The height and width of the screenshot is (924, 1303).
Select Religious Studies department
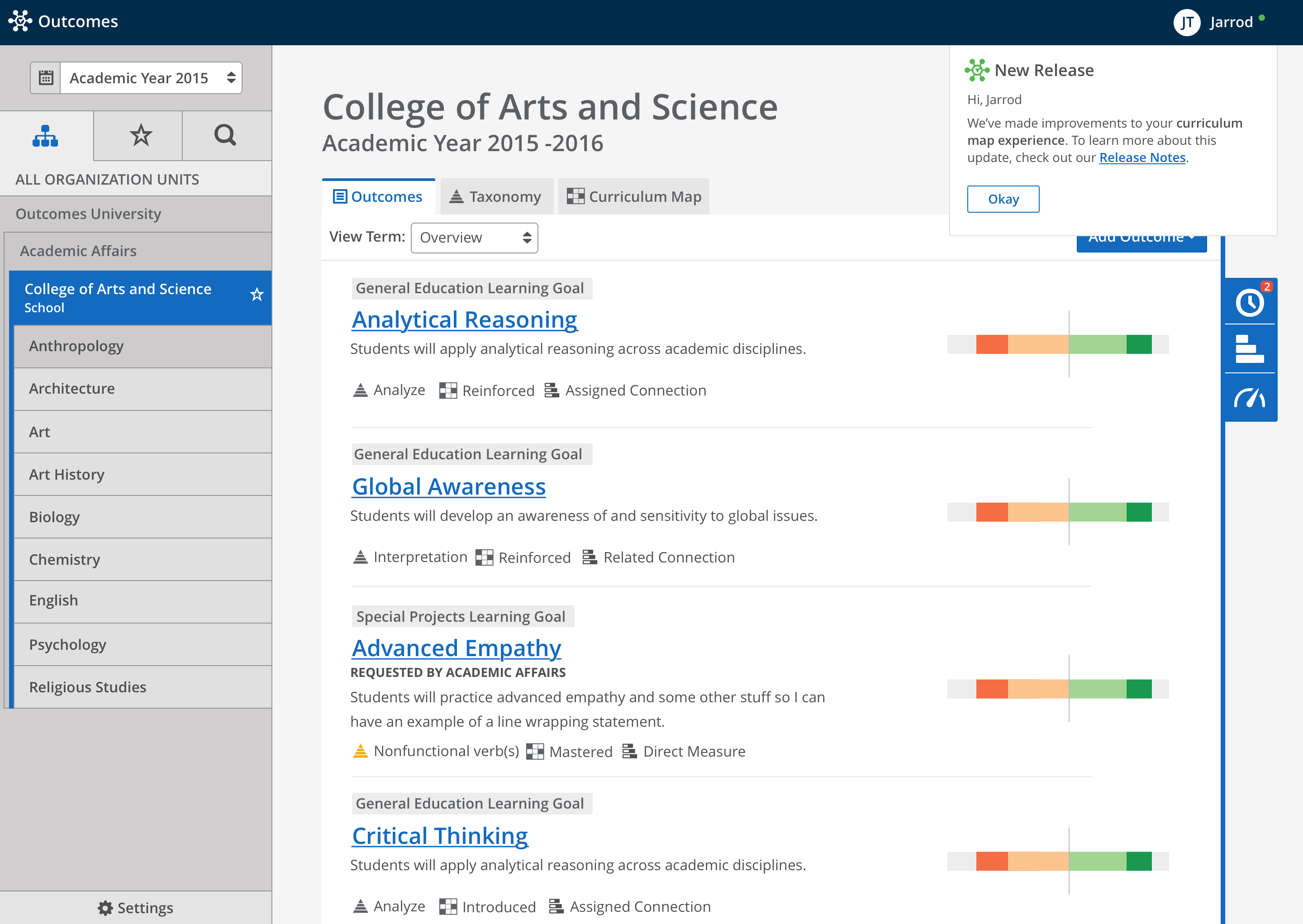click(143, 687)
